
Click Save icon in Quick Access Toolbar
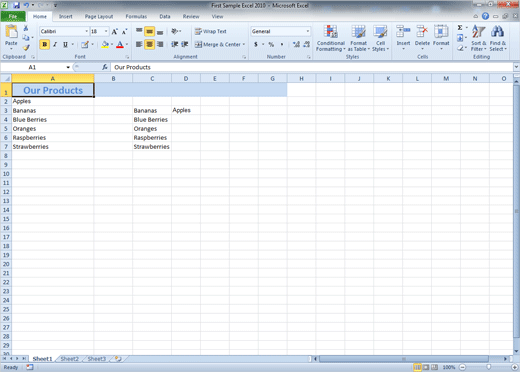point(16,5)
